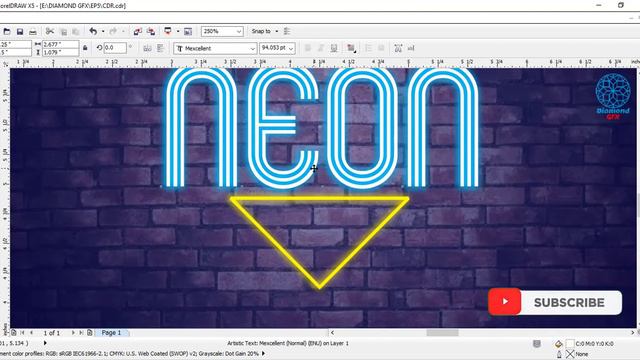
Task: Go to the last page button
Action: [81, 333]
